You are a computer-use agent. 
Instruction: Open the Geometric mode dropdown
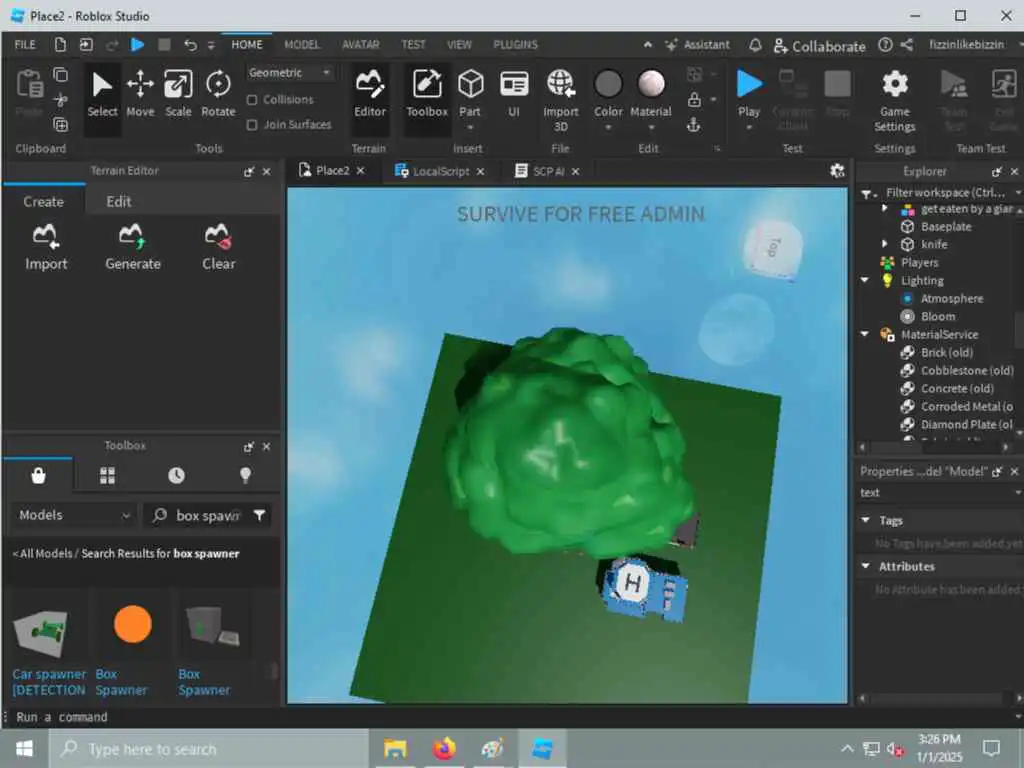[x=289, y=72]
